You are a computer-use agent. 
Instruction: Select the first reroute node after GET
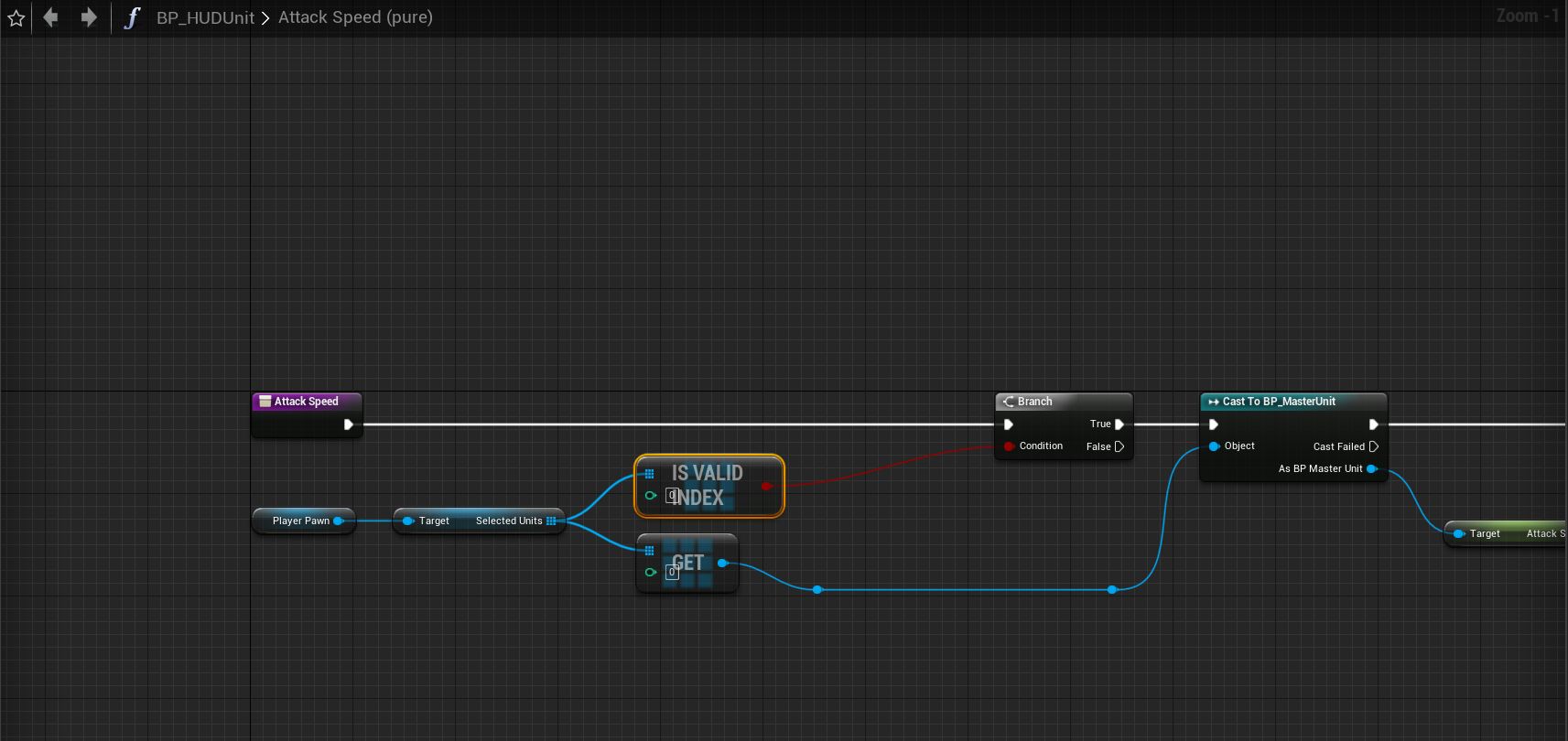click(817, 590)
